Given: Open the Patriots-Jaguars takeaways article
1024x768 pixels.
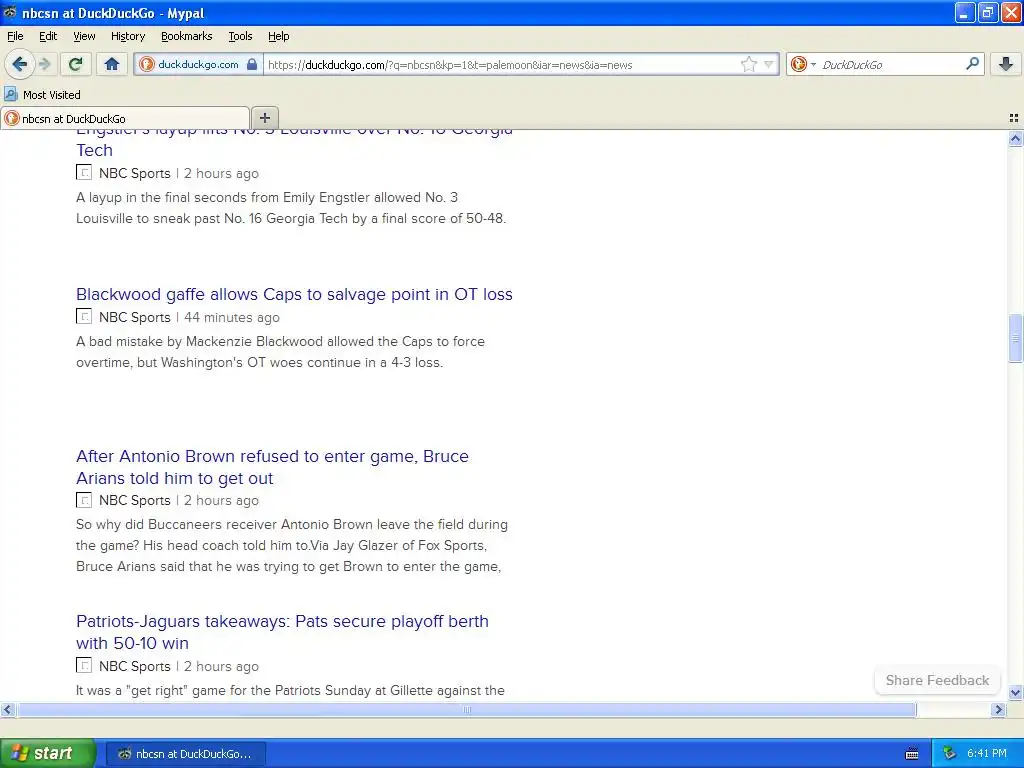Looking at the screenshot, I should click(x=282, y=632).
